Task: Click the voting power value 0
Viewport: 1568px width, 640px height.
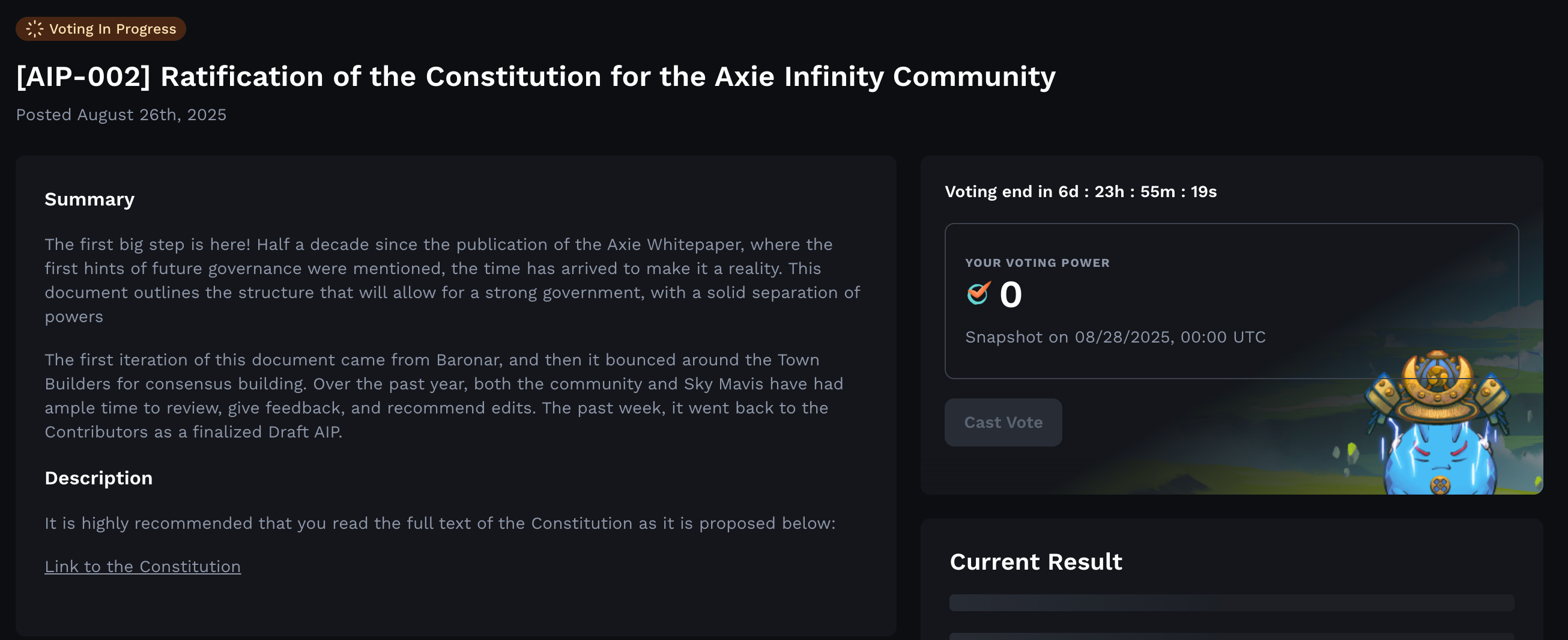Action: [1011, 294]
